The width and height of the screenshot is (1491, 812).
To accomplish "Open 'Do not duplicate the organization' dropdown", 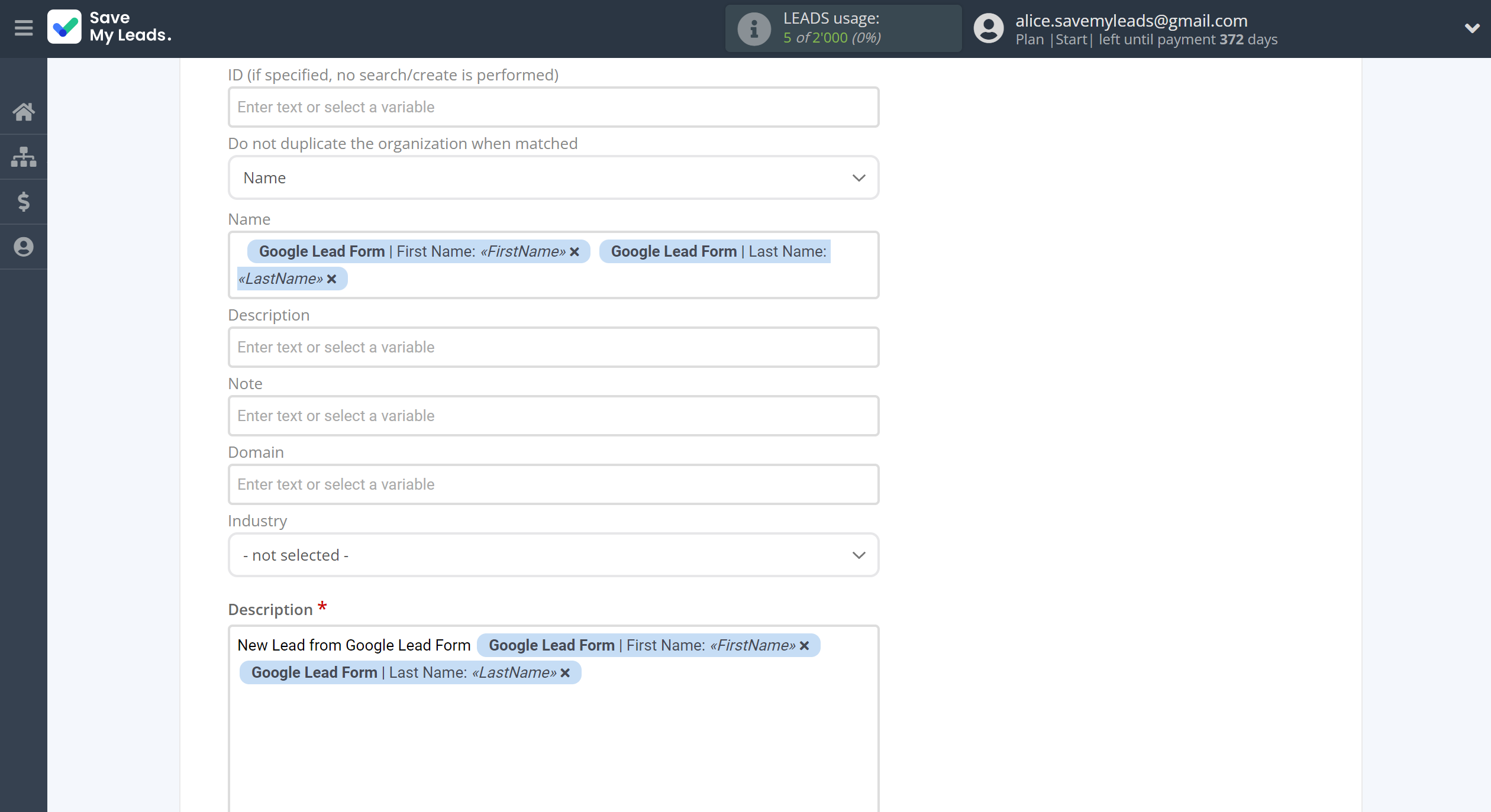I will click(x=553, y=177).
